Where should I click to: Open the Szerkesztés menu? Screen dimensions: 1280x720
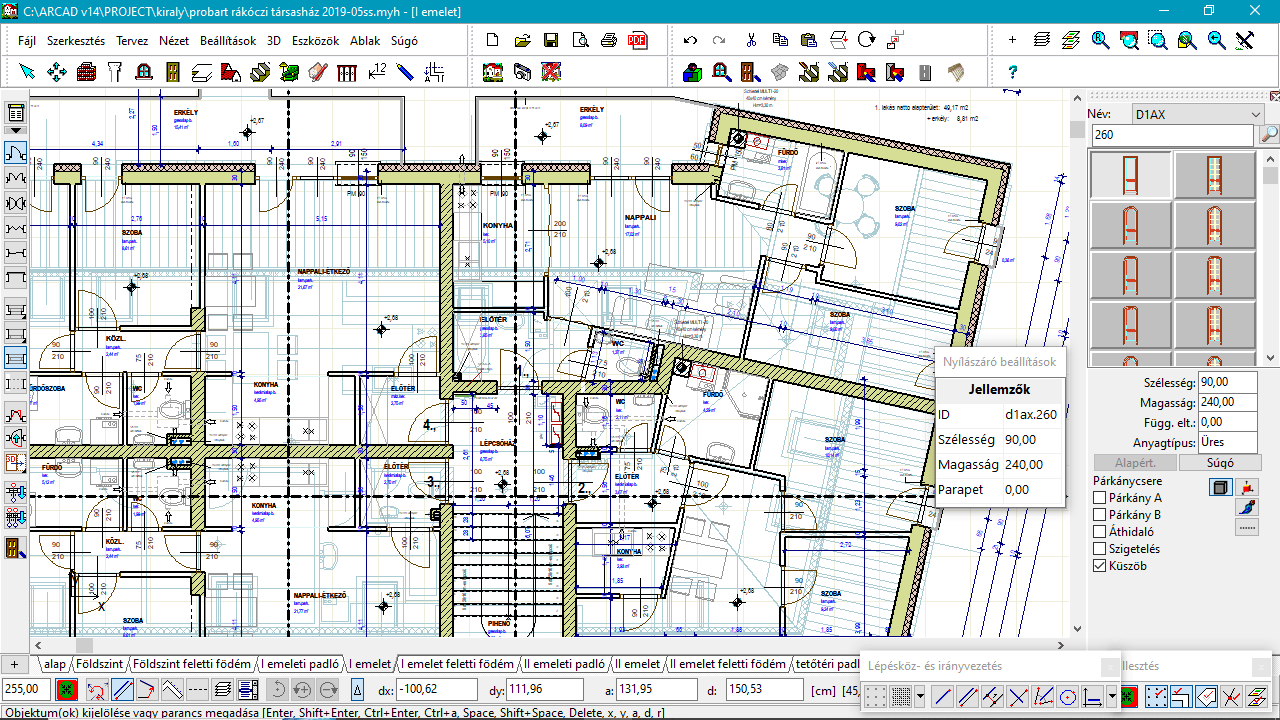(x=76, y=41)
